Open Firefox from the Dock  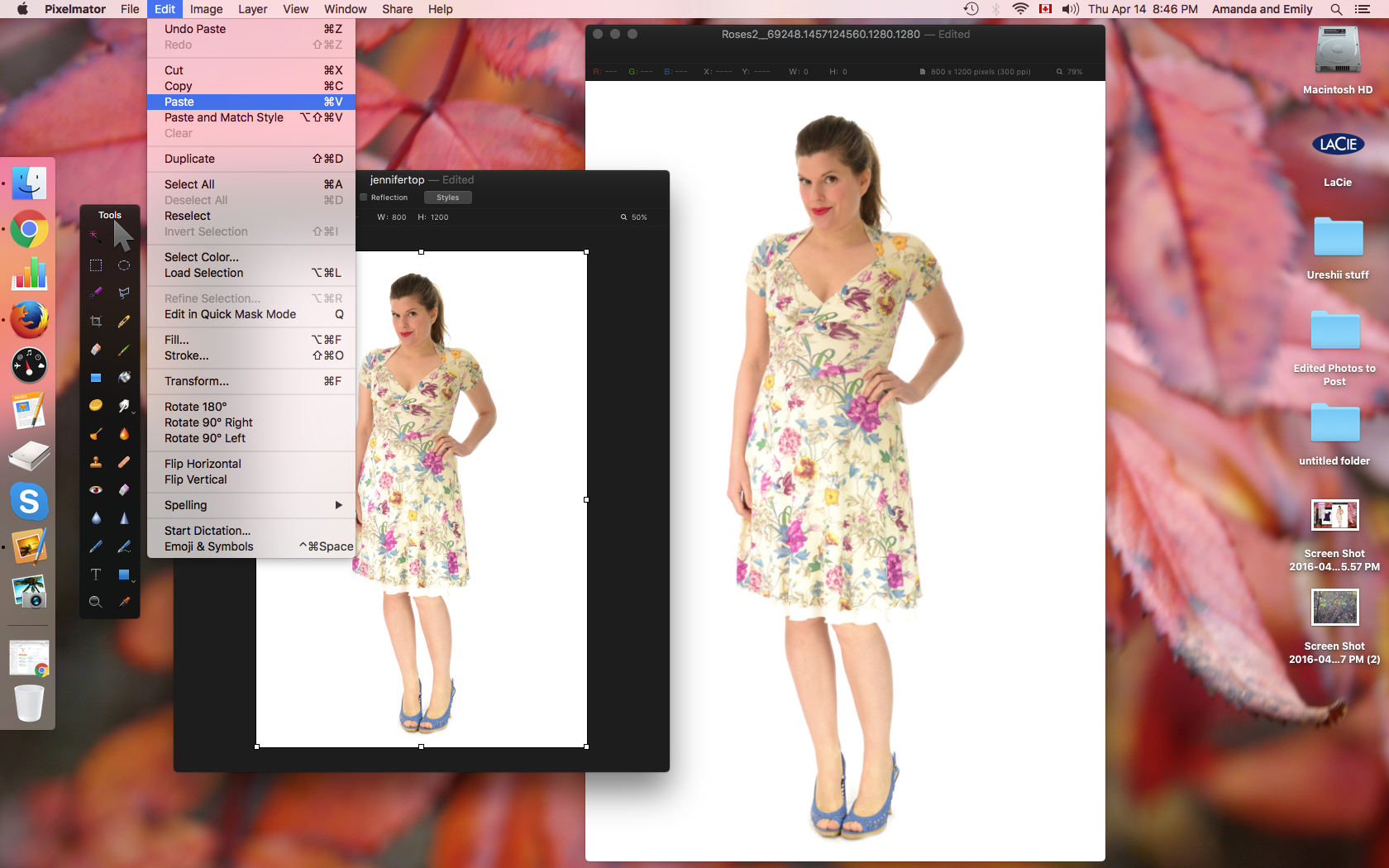click(29, 319)
